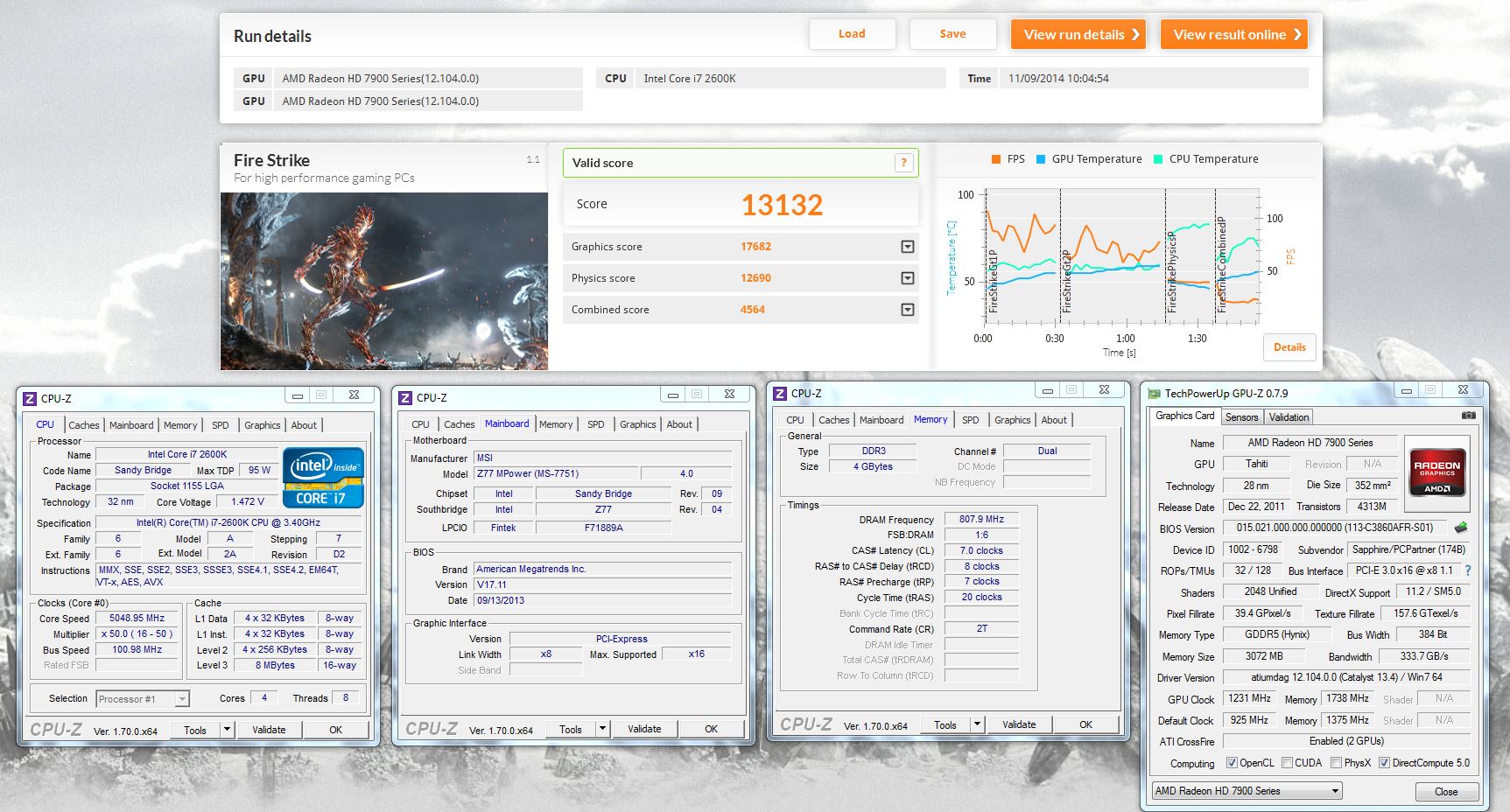Switch to the GPU-Z Sensors tab
This screenshot has height=812, width=1510.
1241,417
